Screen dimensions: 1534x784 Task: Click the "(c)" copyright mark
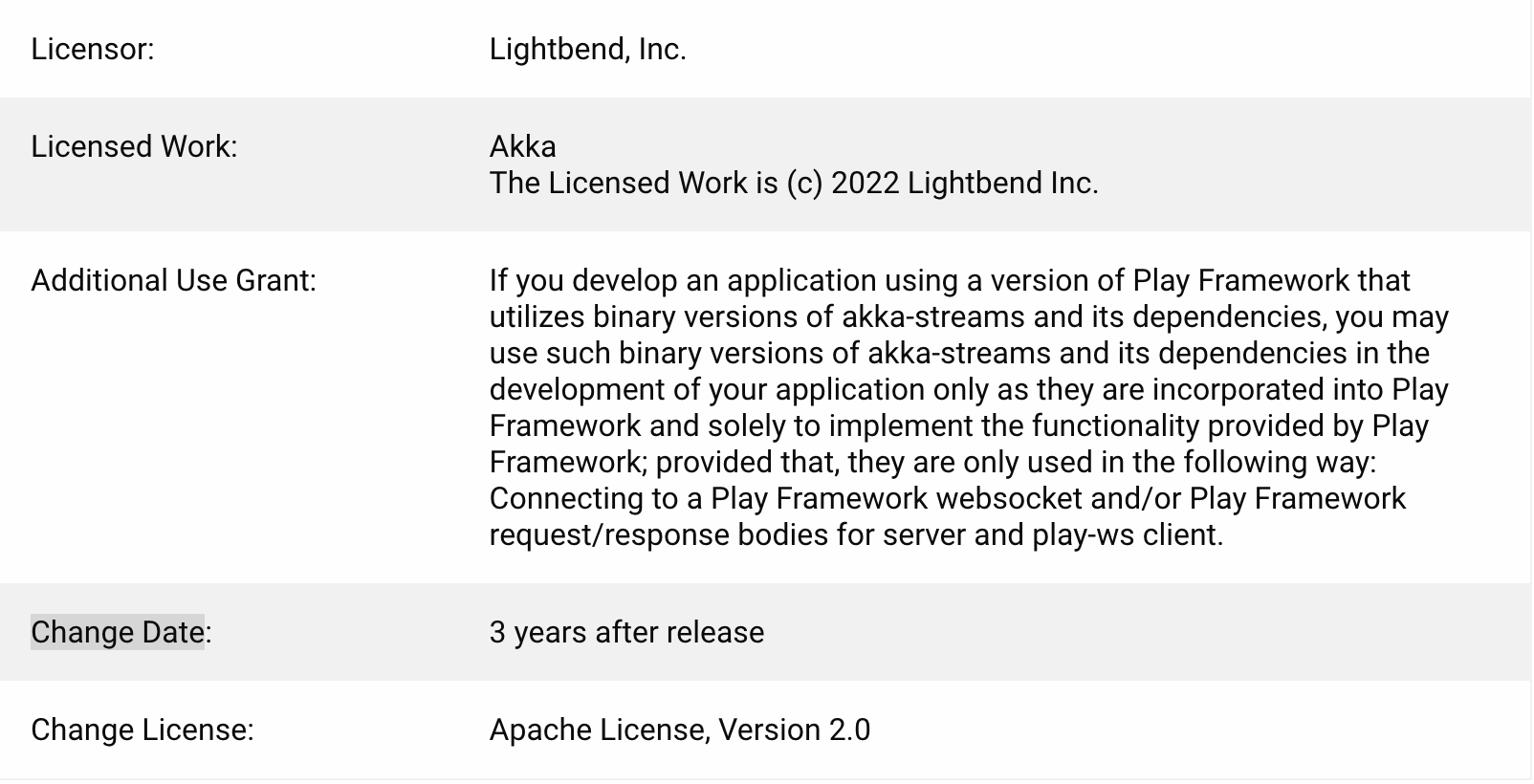click(x=804, y=183)
